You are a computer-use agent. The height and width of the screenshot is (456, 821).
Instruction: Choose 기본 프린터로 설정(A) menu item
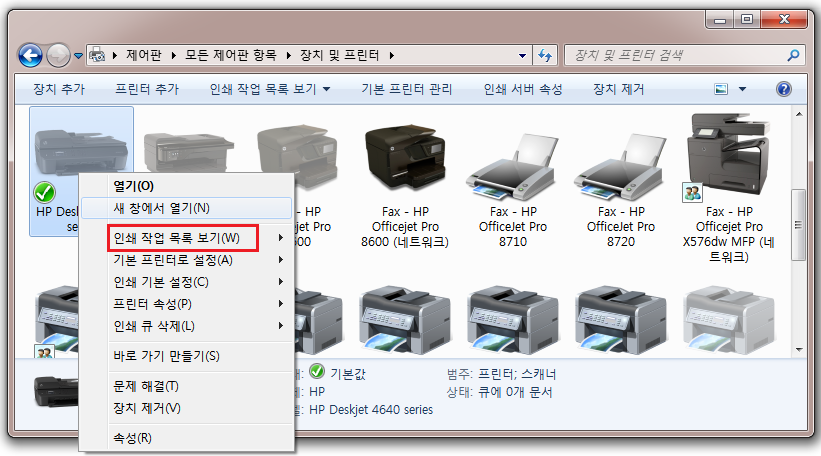point(186,260)
